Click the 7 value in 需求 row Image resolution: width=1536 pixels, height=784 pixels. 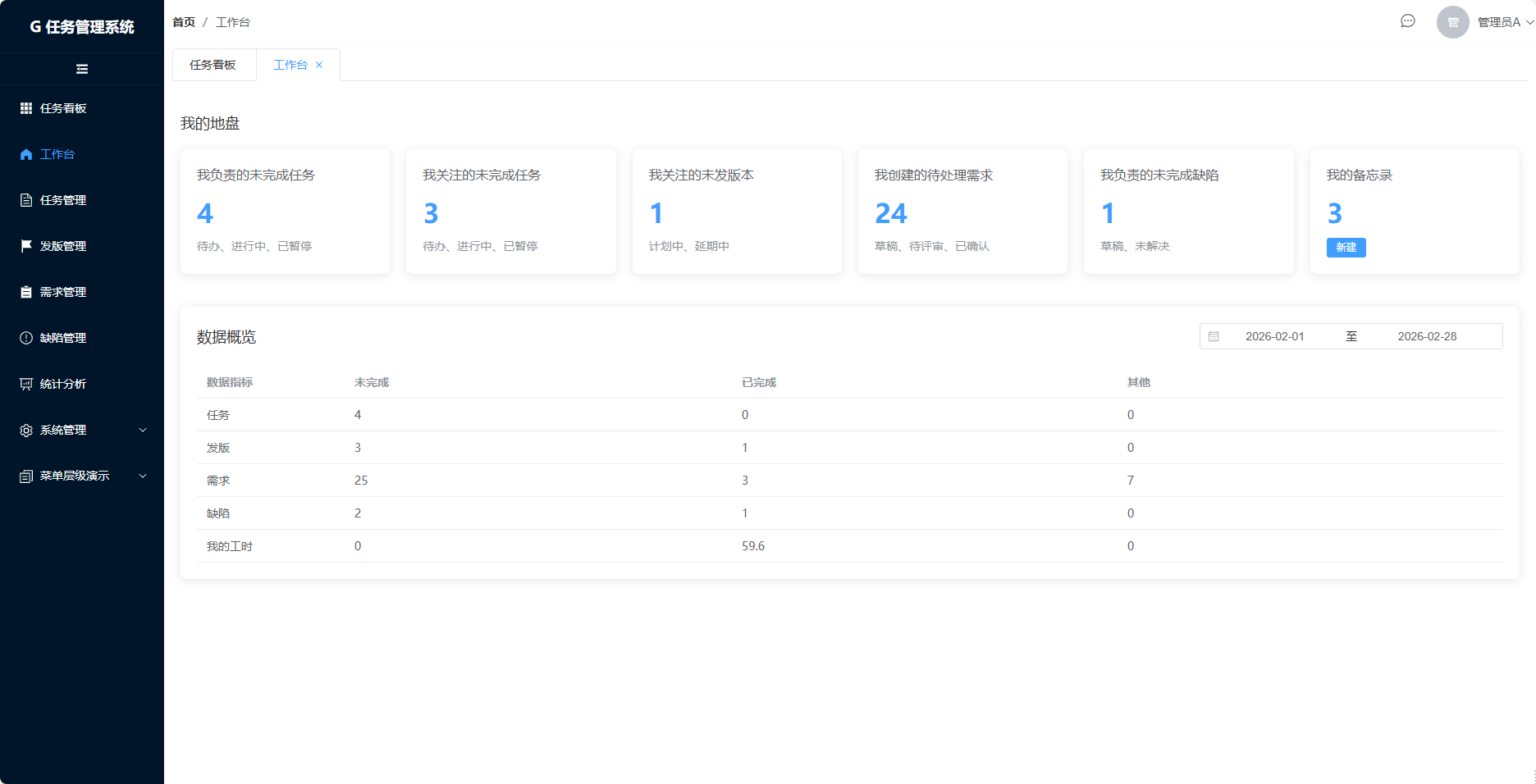(1131, 481)
